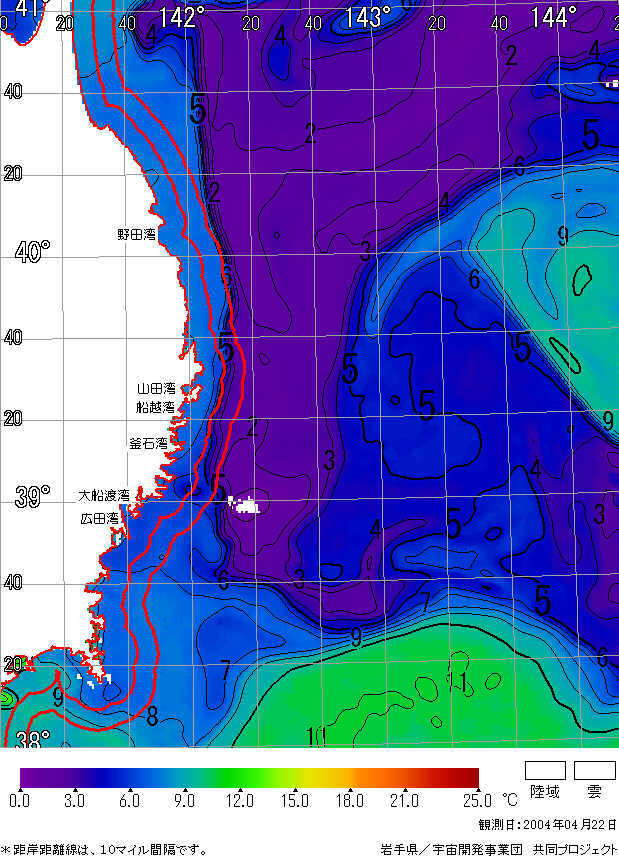Image resolution: width=619 pixels, height=858 pixels.
Task: Click the 21.0 mark on temperature scale
Action: (x=405, y=801)
